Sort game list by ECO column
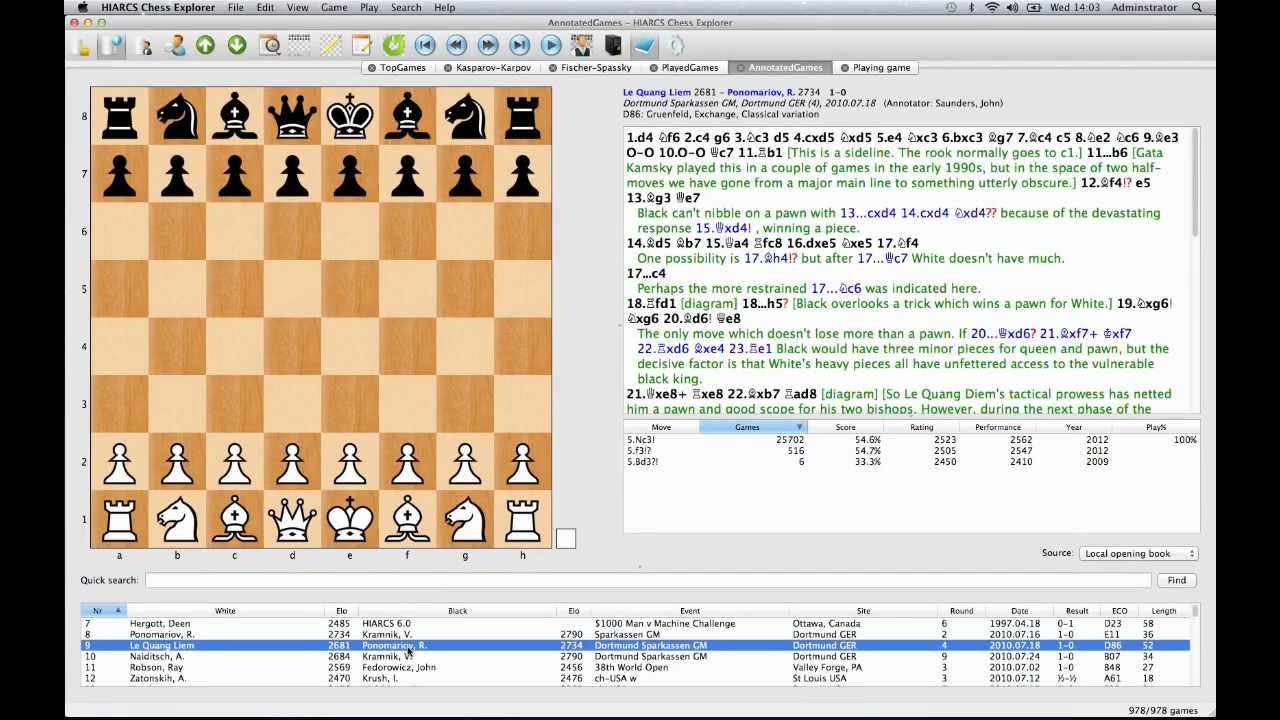The width and height of the screenshot is (1280, 720). [x=1119, y=610]
